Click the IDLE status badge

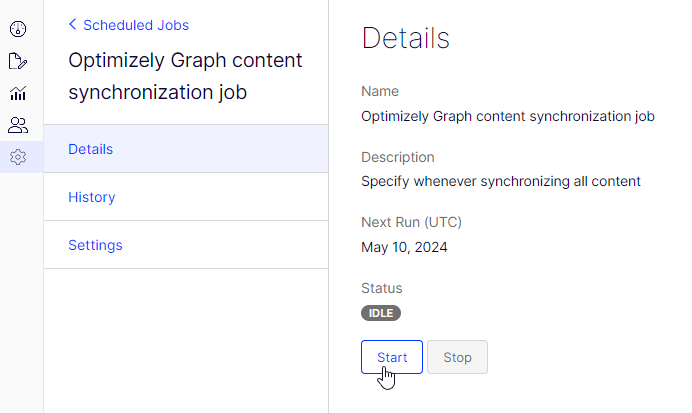381,313
